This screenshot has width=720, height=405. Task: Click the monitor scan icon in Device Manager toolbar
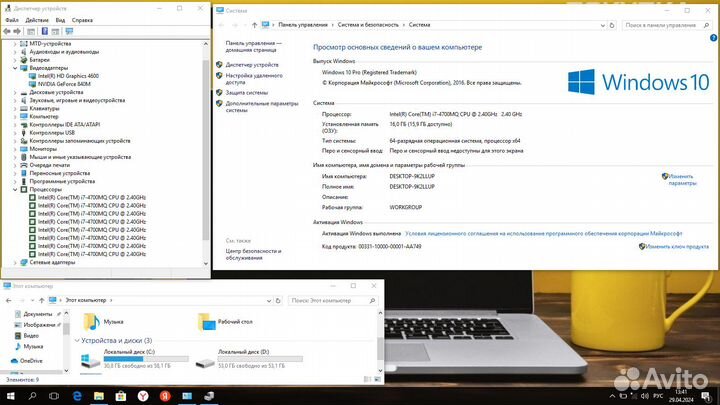[x=69, y=31]
